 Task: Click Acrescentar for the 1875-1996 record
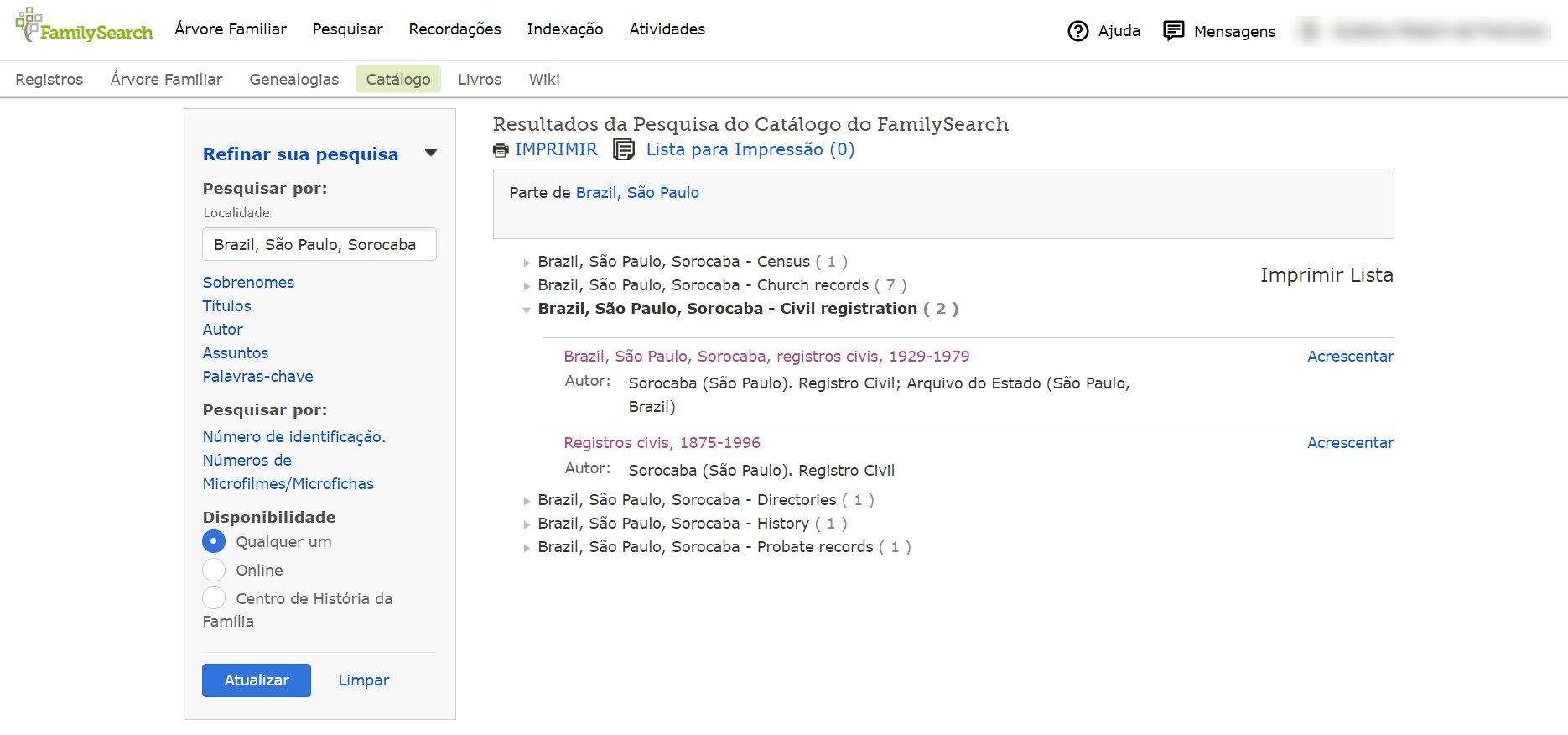click(1351, 443)
